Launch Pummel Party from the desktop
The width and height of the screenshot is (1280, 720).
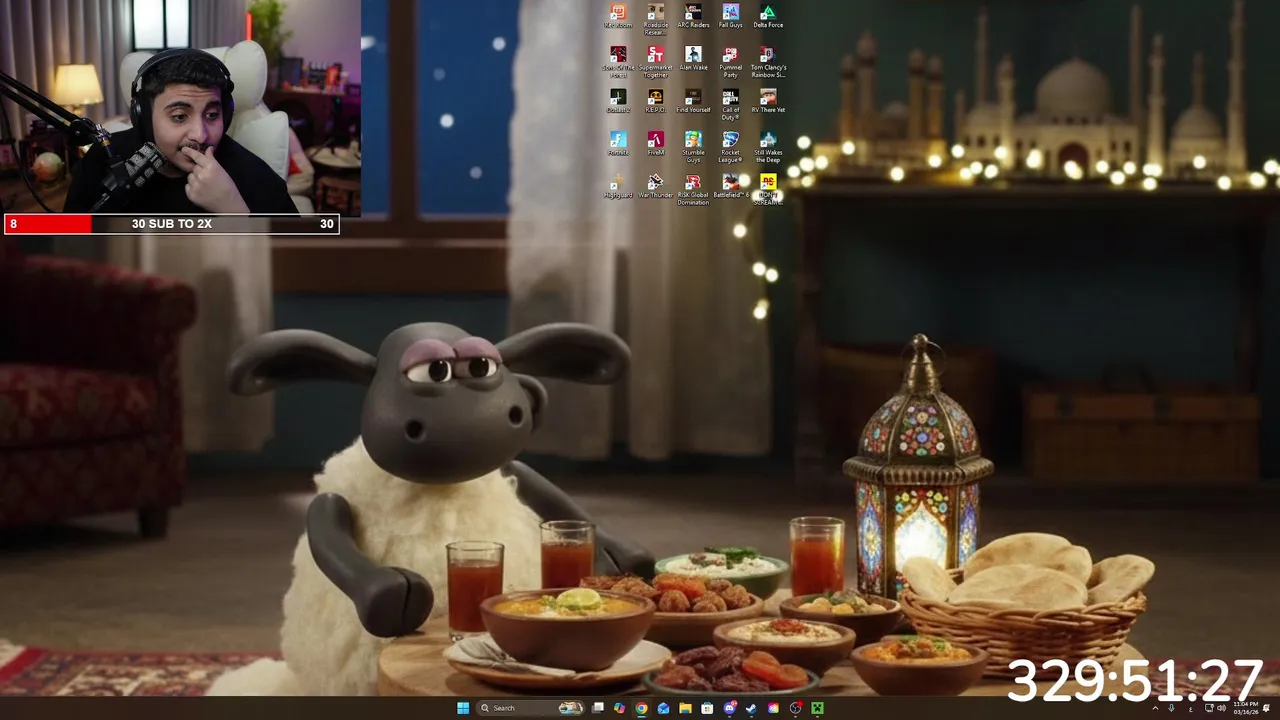point(731,61)
